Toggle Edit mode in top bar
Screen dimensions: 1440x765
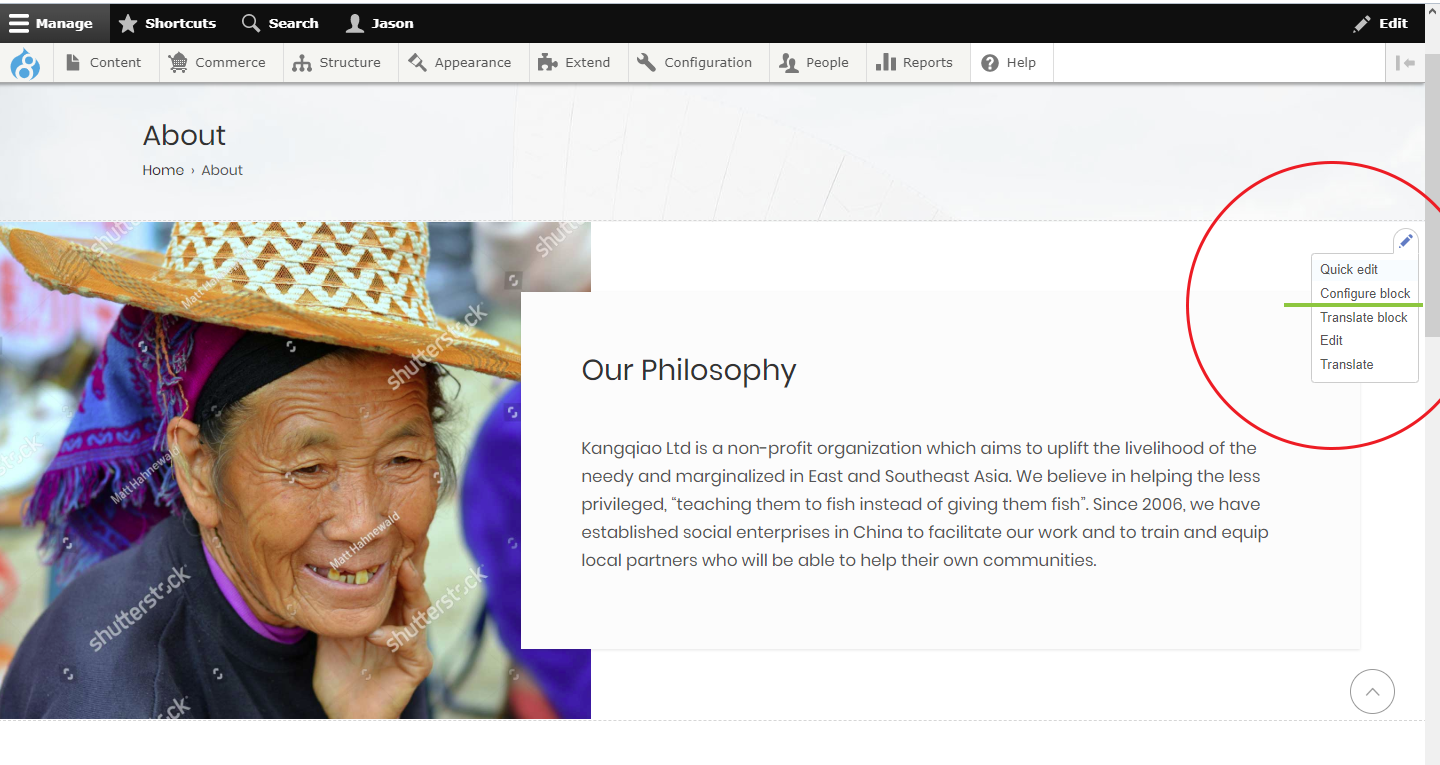click(1381, 23)
